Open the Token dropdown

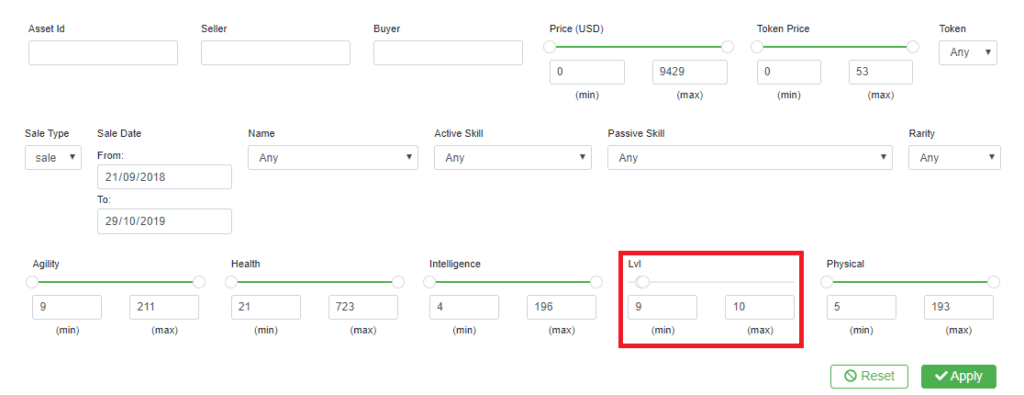(x=968, y=52)
